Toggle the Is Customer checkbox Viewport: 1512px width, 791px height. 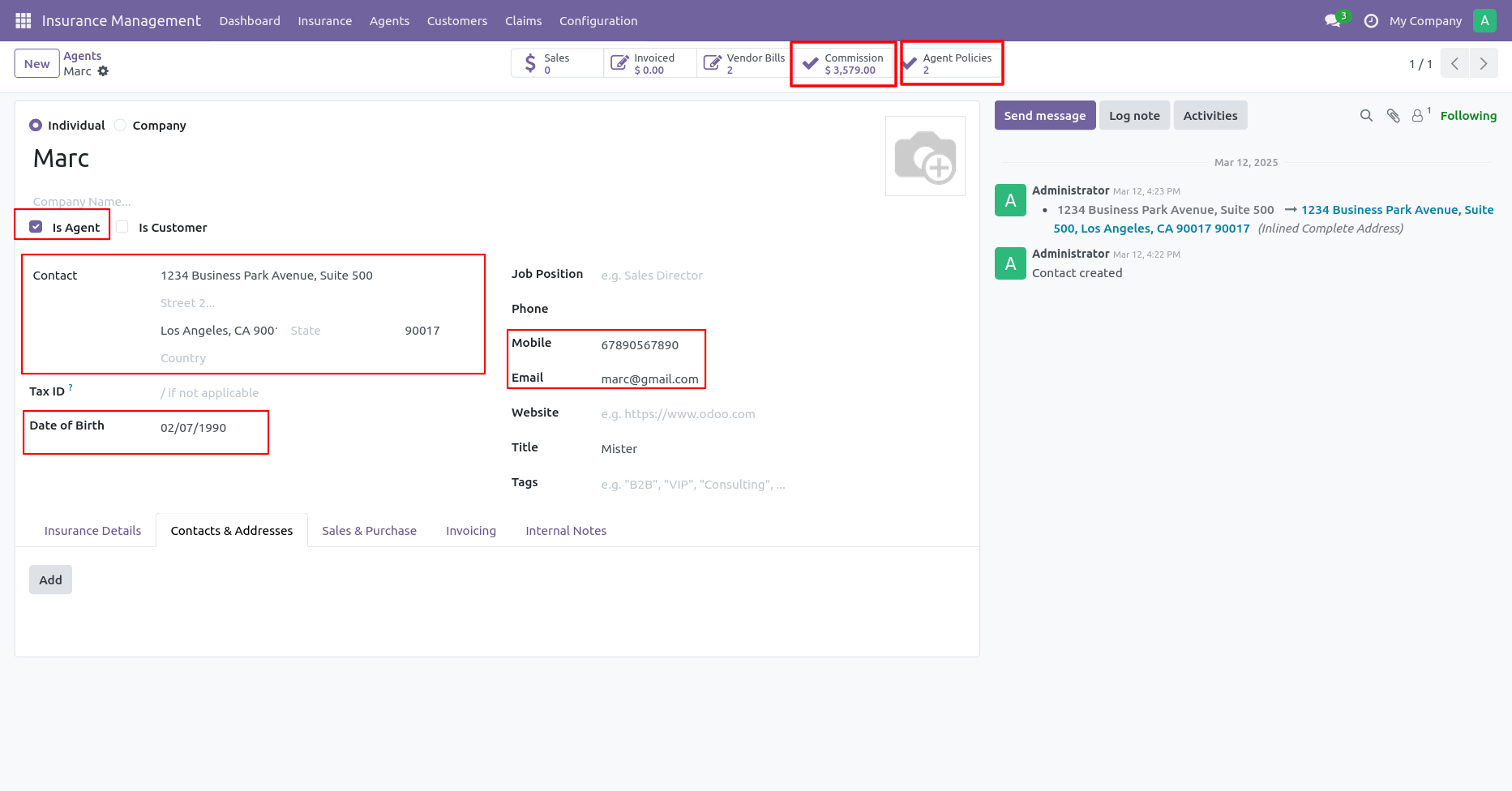tap(122, 227)
